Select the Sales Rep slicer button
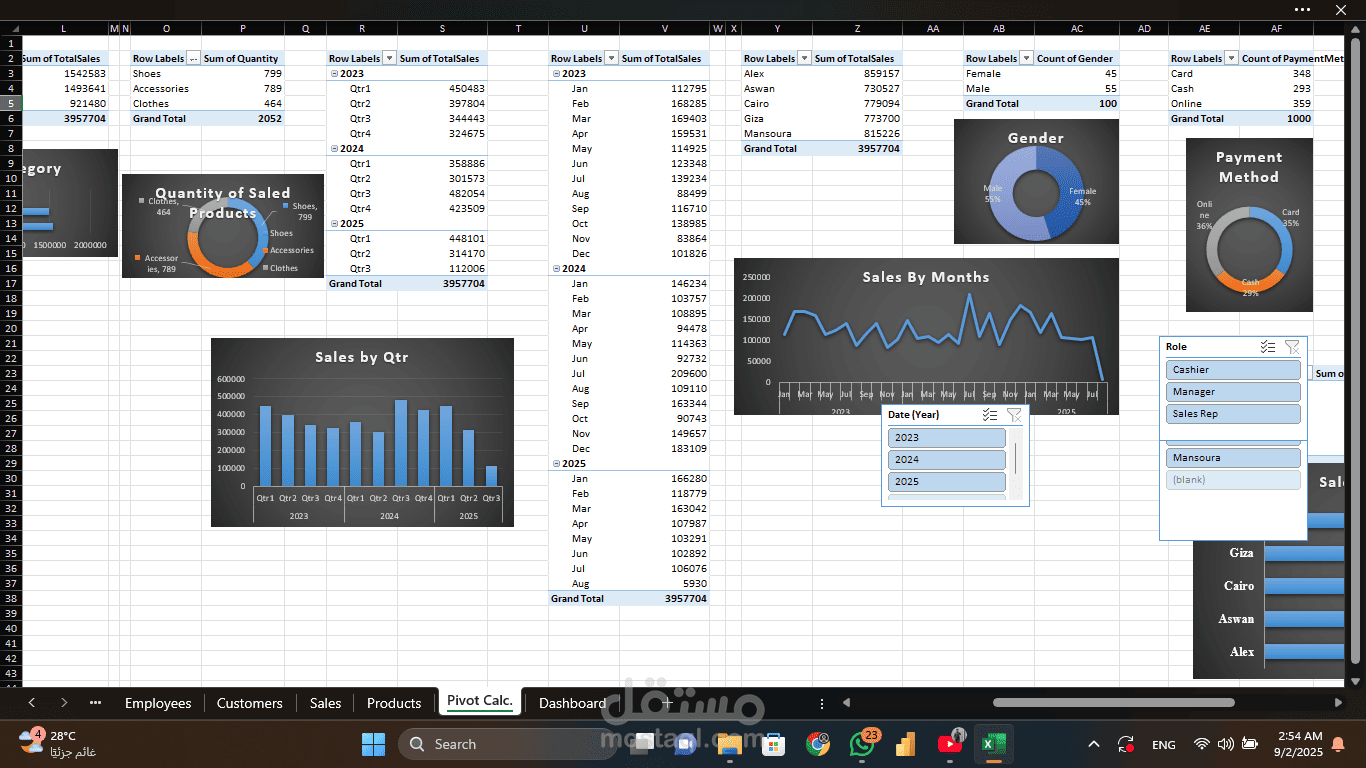Screen dimensions: 1366x768 [x=1233, y=414]
